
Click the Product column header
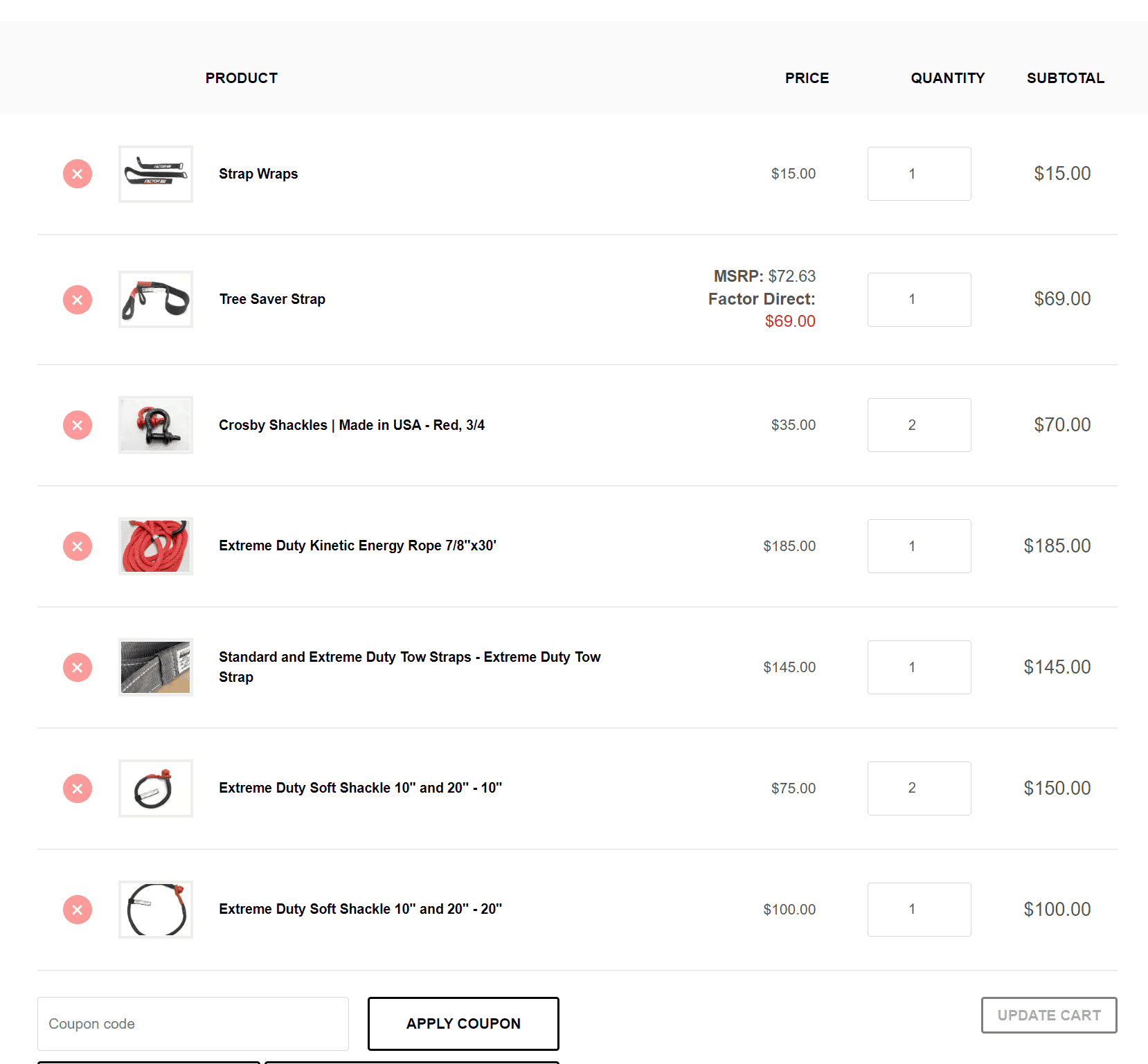coord(242,78)
